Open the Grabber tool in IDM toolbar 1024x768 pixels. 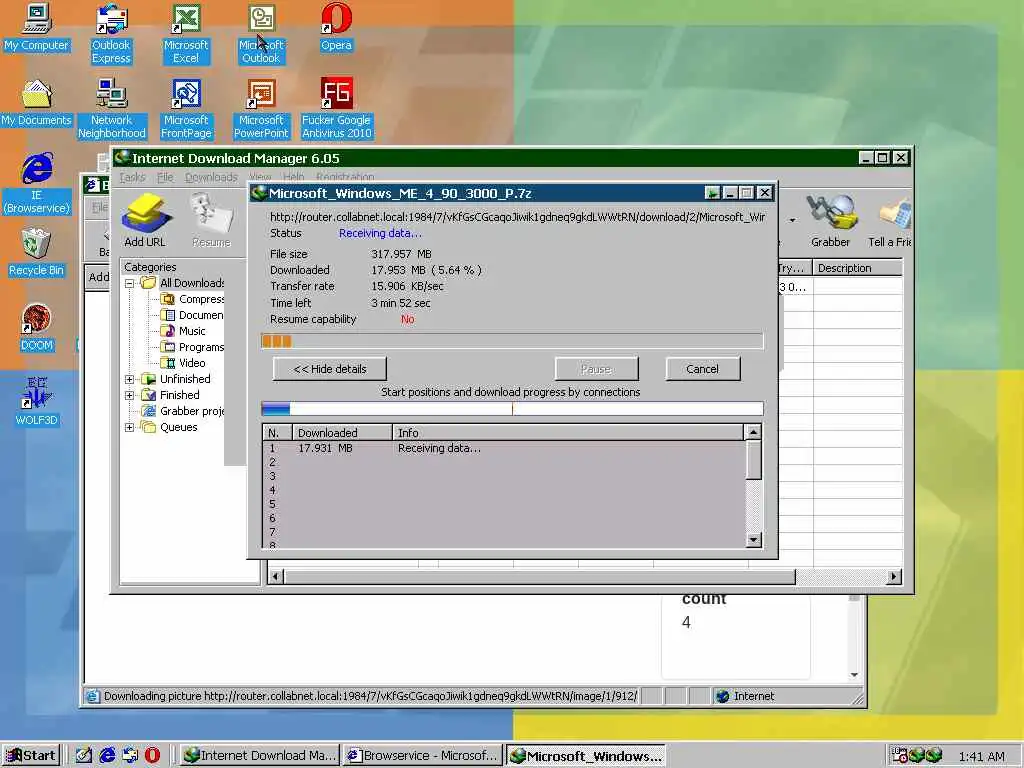830,221
